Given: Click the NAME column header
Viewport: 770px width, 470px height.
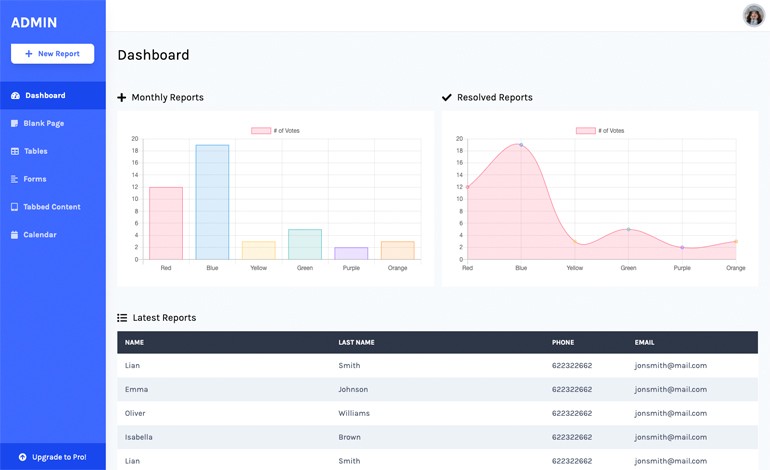Looking at the screenshot, I should pos(135,342).
